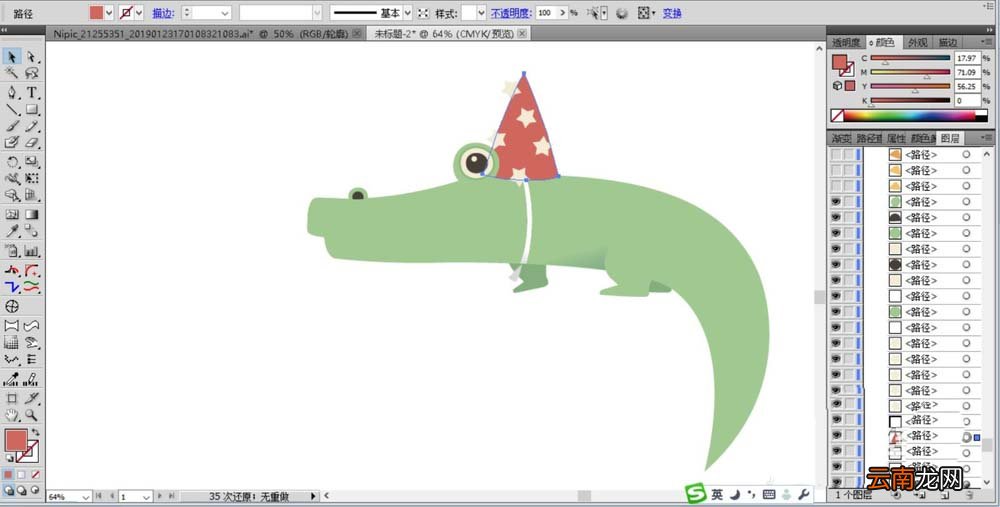Open the opacity value arrow

[562, 13]
